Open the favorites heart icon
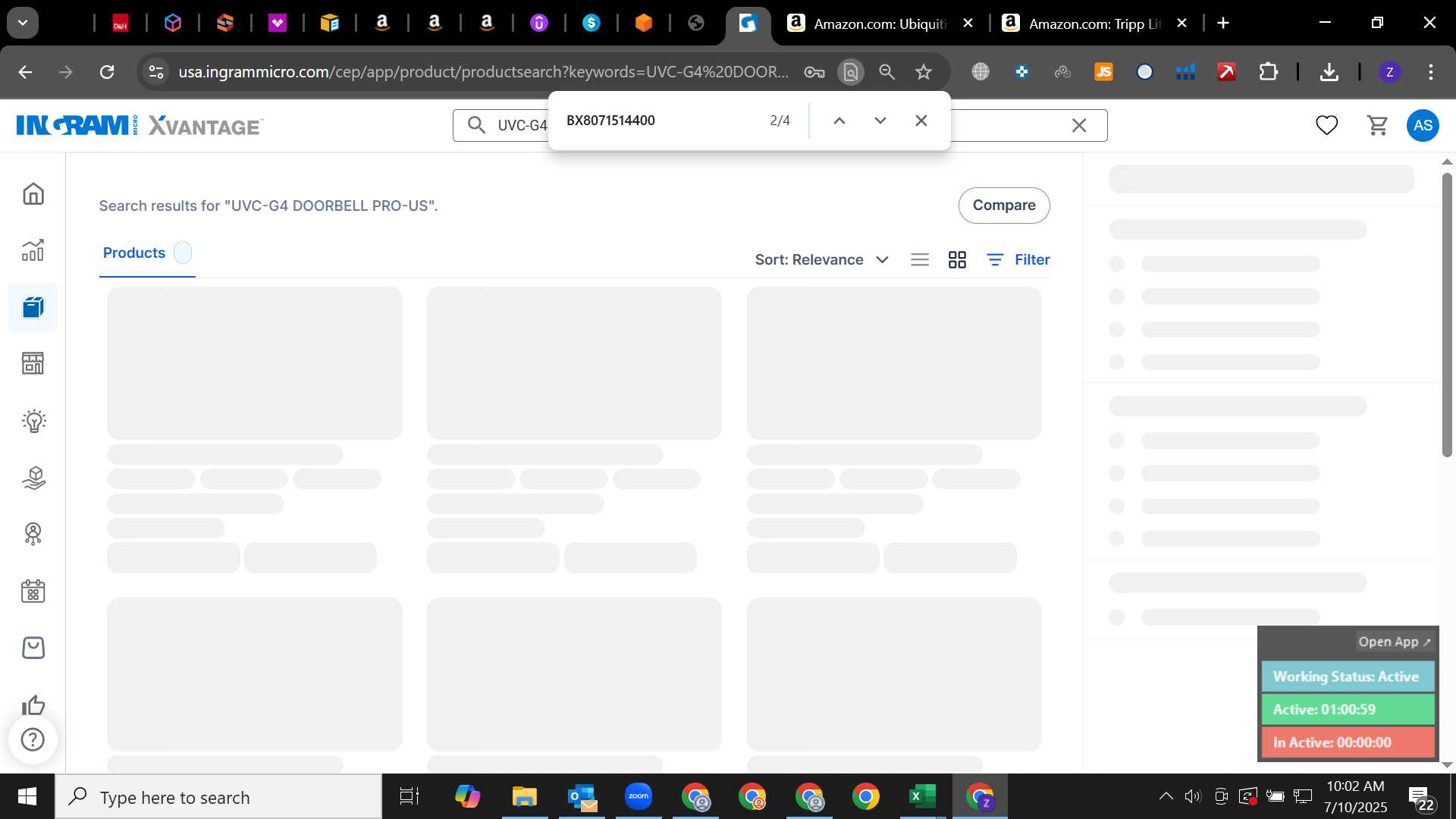1456x819 pixels. point(1326,125)
